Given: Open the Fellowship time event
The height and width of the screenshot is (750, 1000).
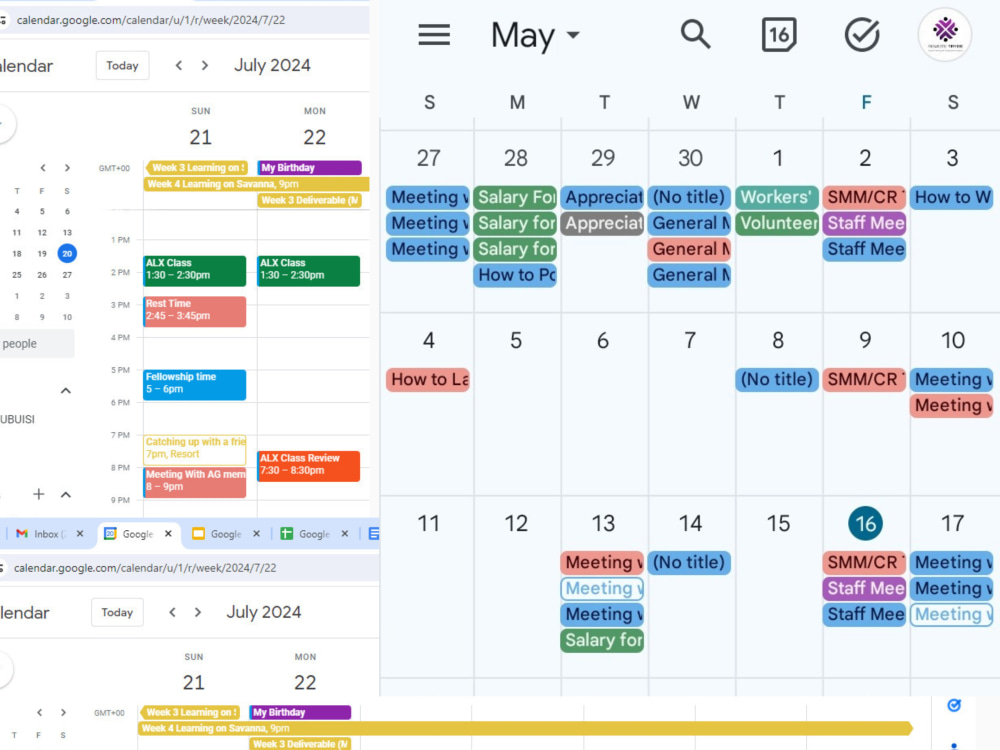Looking at the screenshot, I should 195,385.
